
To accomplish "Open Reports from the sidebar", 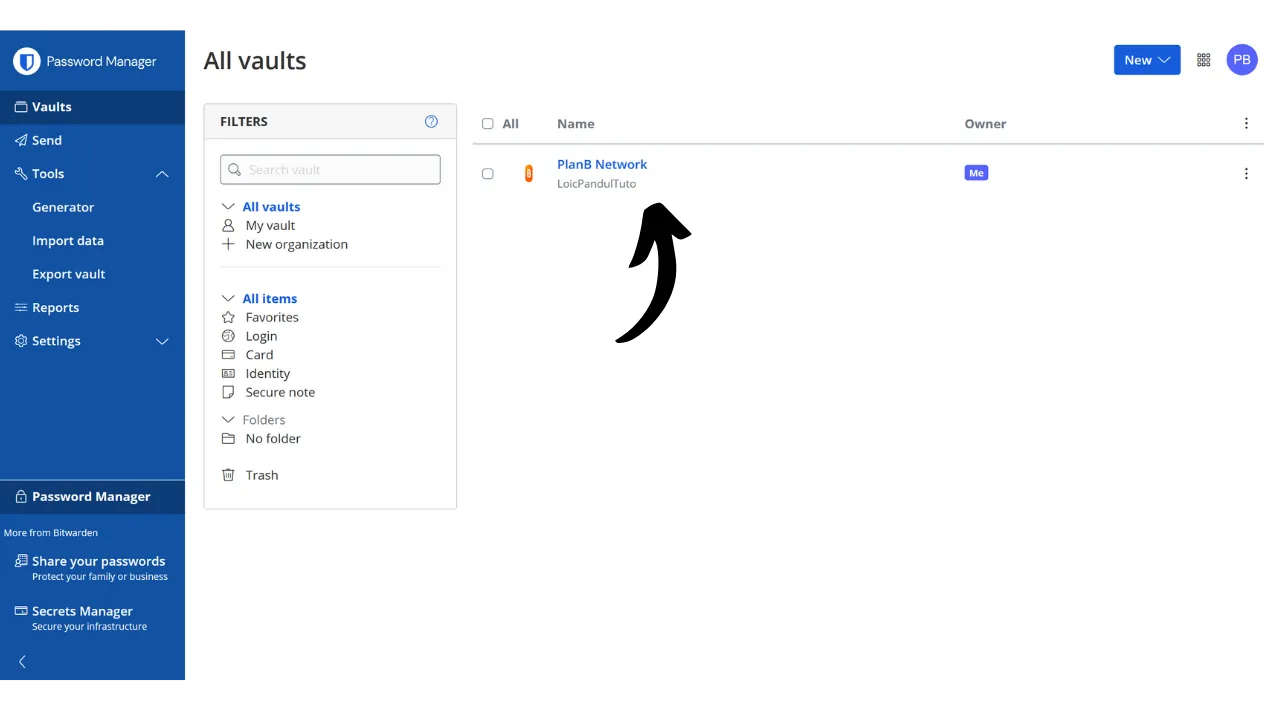I will 55,308.
